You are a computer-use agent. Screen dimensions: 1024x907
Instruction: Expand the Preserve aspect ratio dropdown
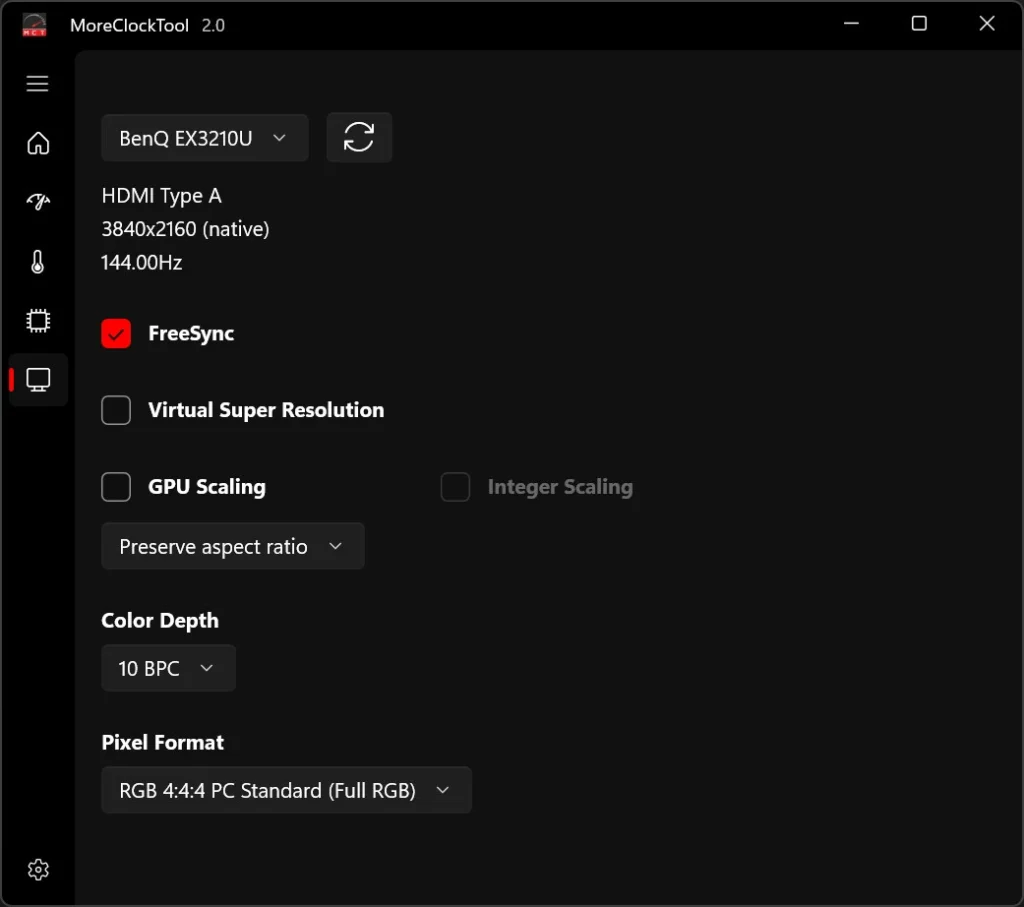pyautogui.click(x=232, y=547)
